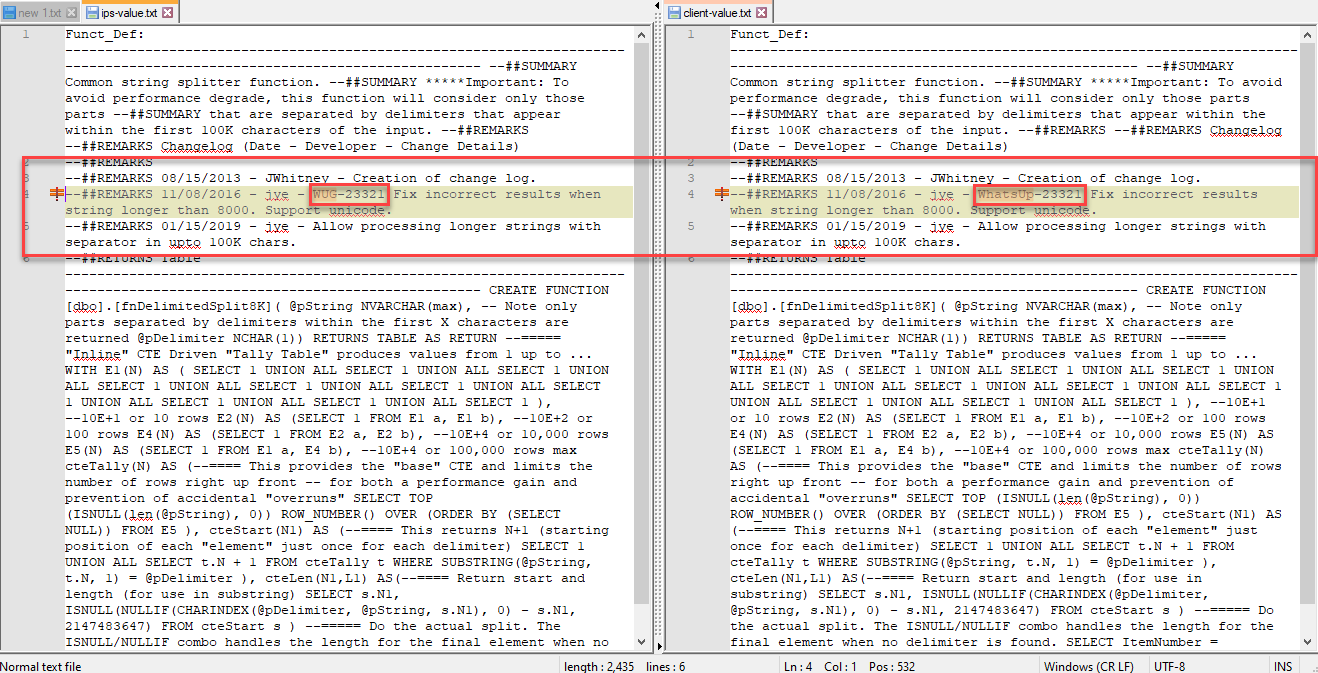Click '2147483647) FROM cteStart s )' in left pane

[181, 626]
